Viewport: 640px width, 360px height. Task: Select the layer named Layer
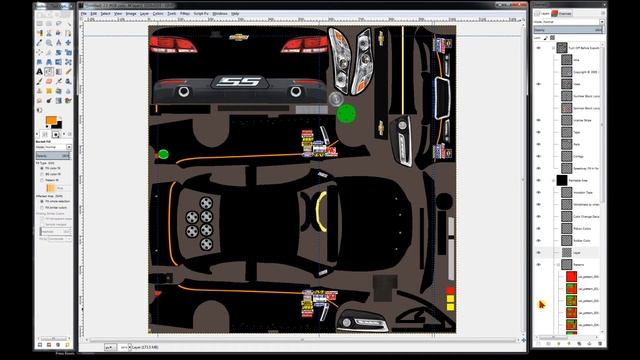pyautogui.click(x=576, y=253)
